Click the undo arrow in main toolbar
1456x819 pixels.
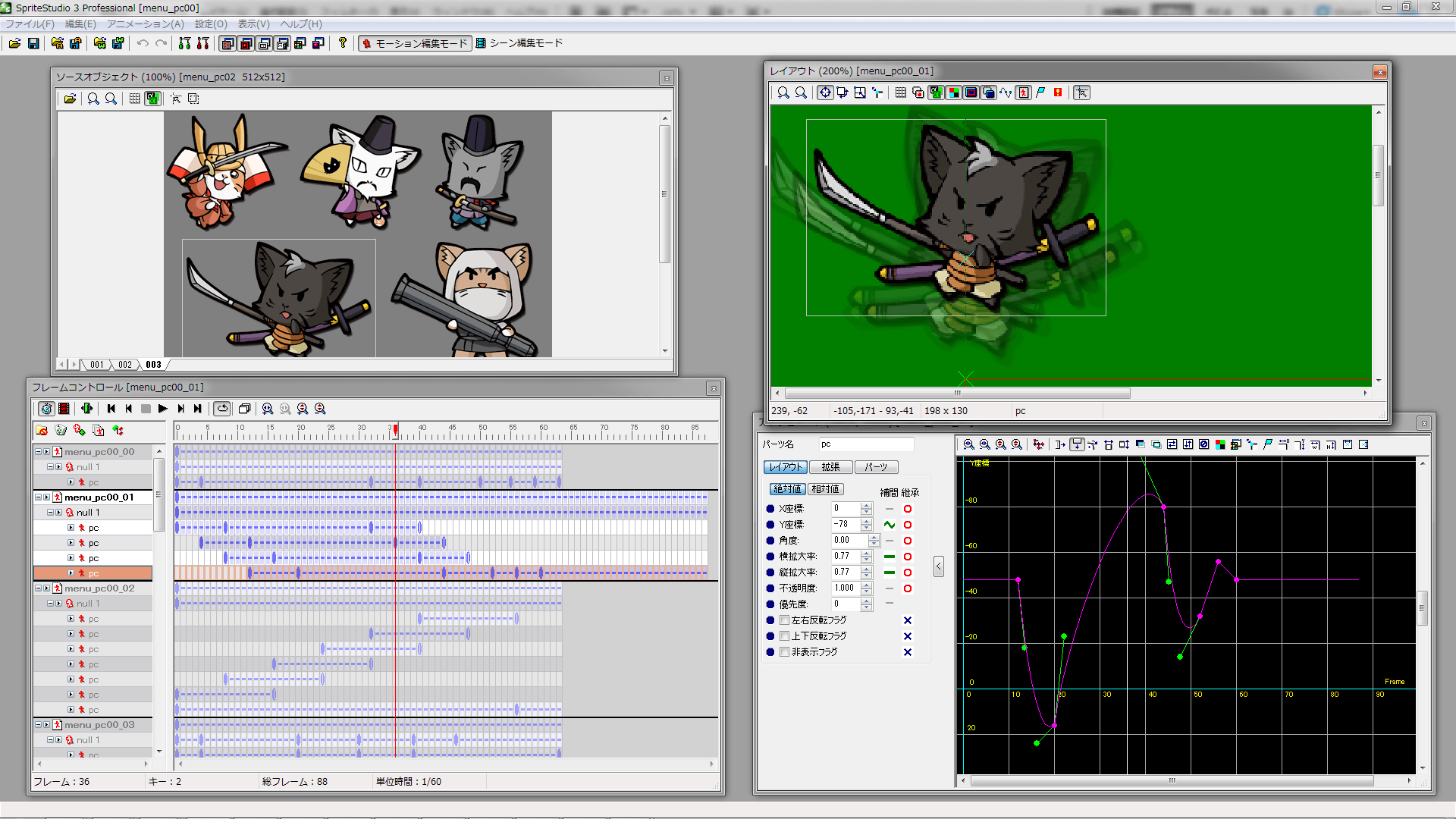click(x=143, y=43)
